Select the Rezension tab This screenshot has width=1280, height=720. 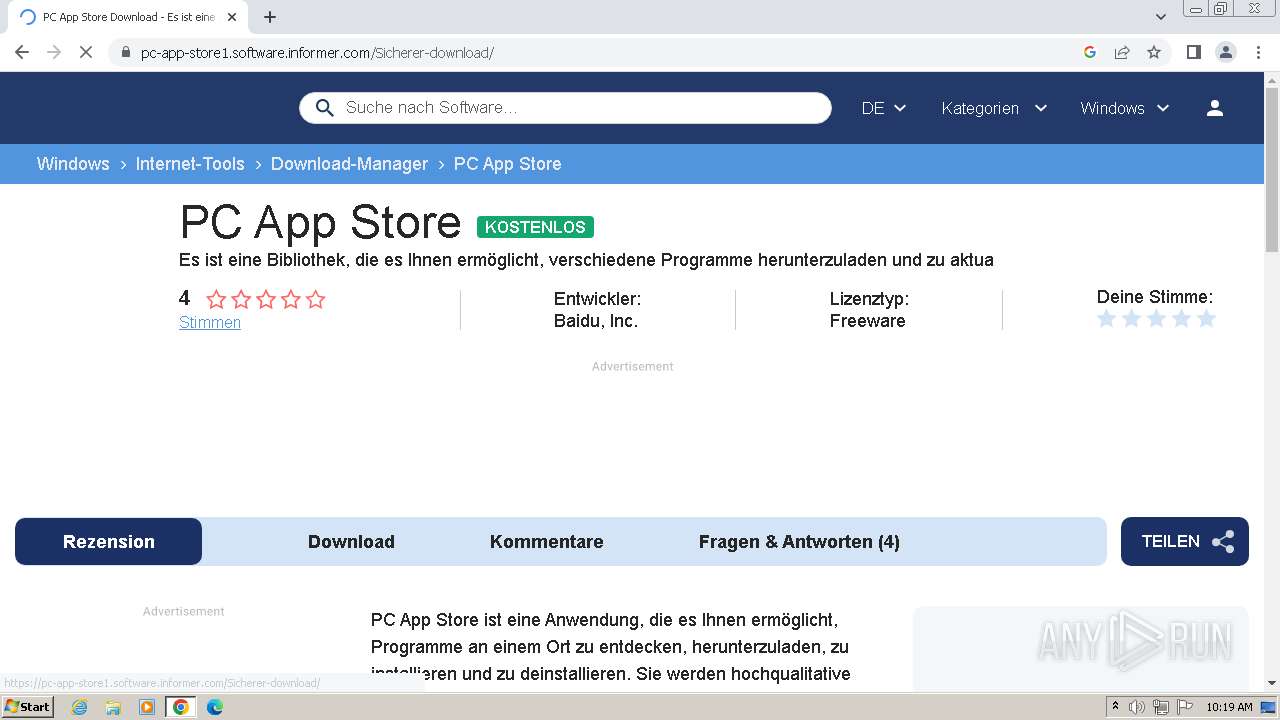(x=109, y=541)
